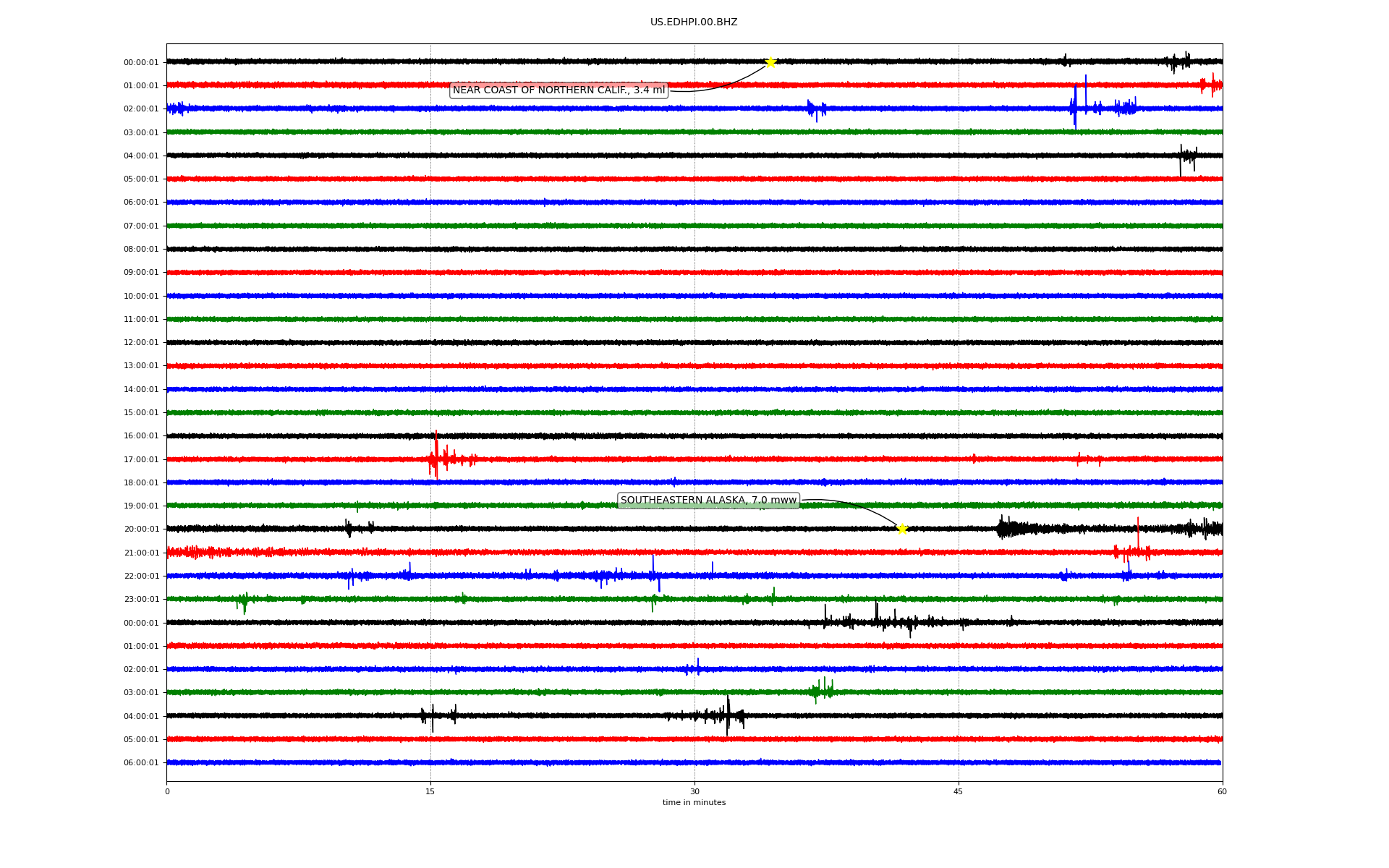Viewport: 1389px width, 868px height.
Task: Click the NEAR COAST OF NORTHERN CALIF. annotation box
Action: (558, 90)
